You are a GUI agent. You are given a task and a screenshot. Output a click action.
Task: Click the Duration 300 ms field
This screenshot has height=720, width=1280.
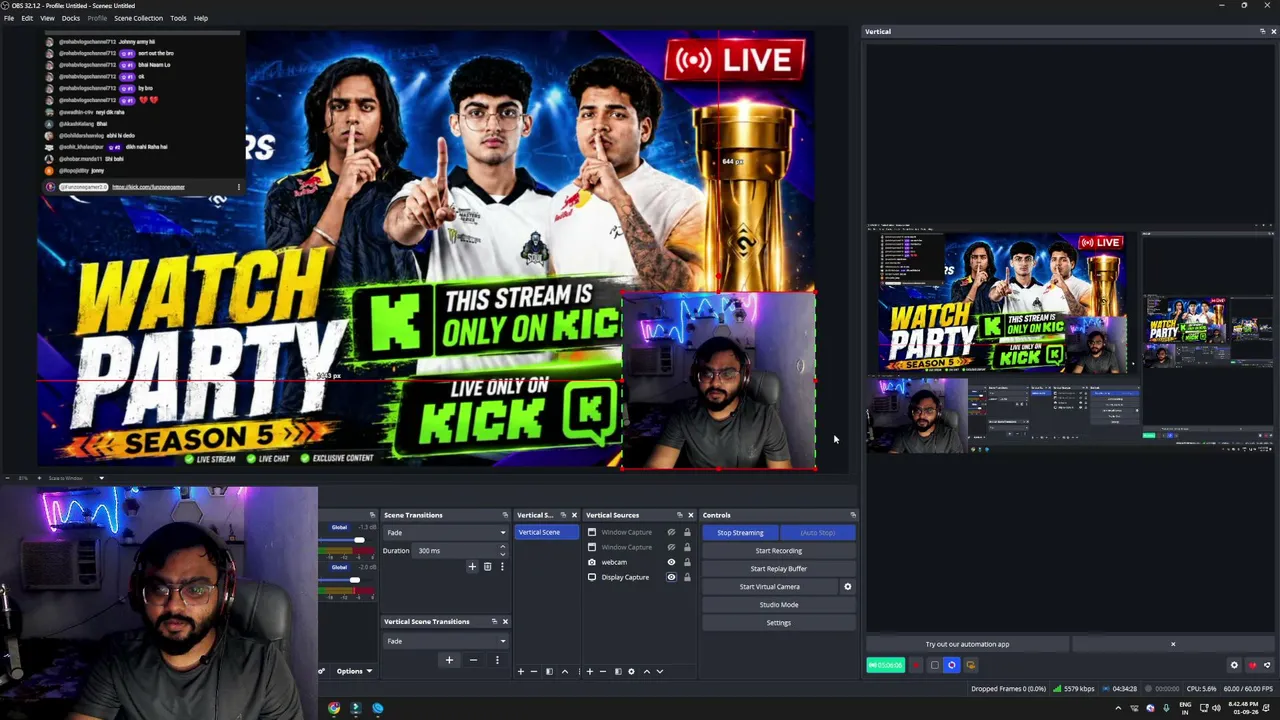[455, 550]
